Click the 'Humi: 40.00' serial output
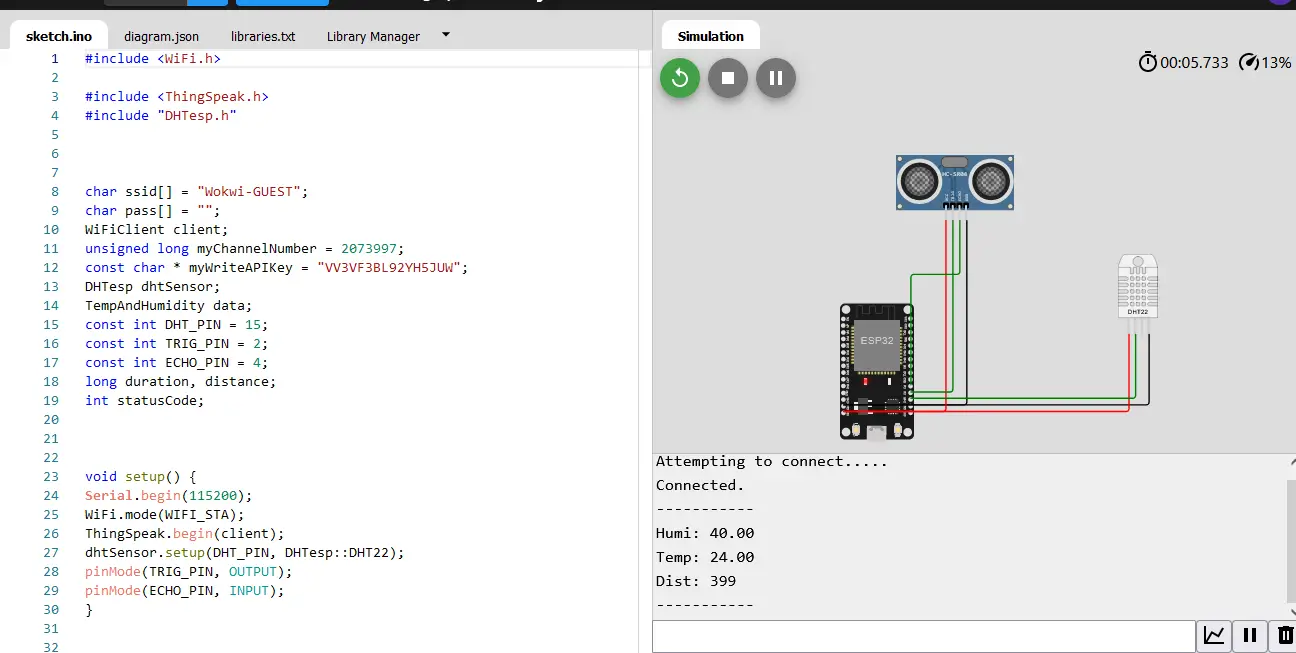 tap(705, 533)
